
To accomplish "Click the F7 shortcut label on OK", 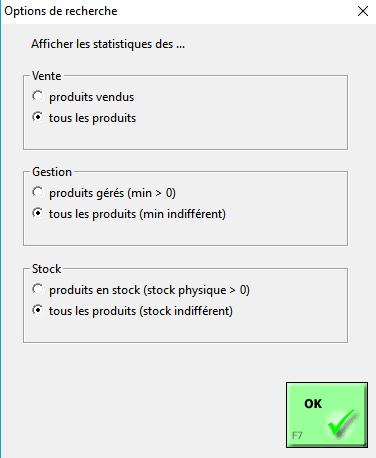I will pos(297,435).
